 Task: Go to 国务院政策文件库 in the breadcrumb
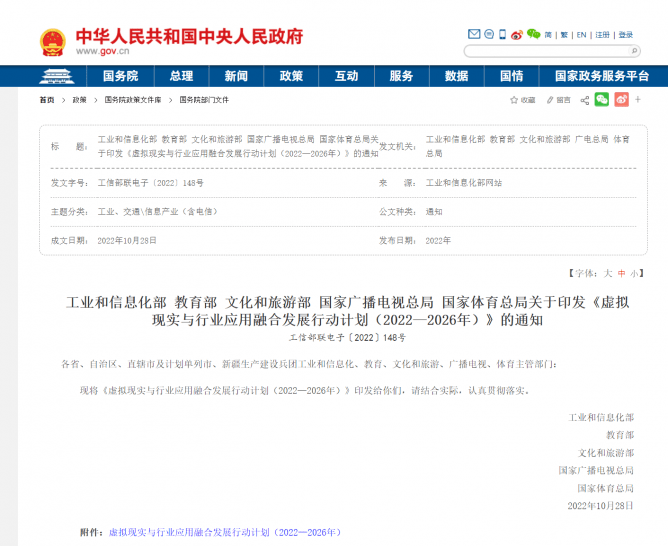pyautogui.click(x=133, y=100)
